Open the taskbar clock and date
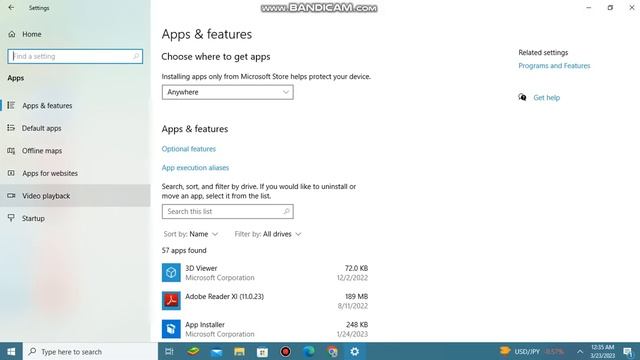 coord(602,351)
